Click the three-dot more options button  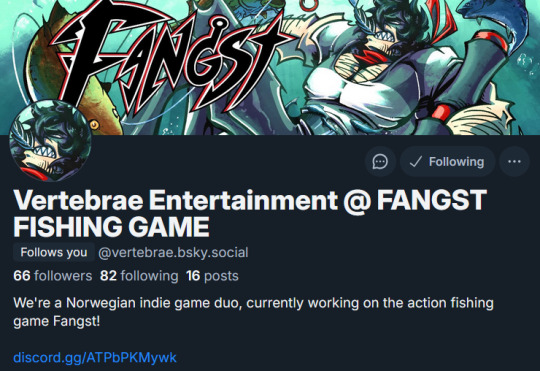pyautogui.click(x=514, y=162)
